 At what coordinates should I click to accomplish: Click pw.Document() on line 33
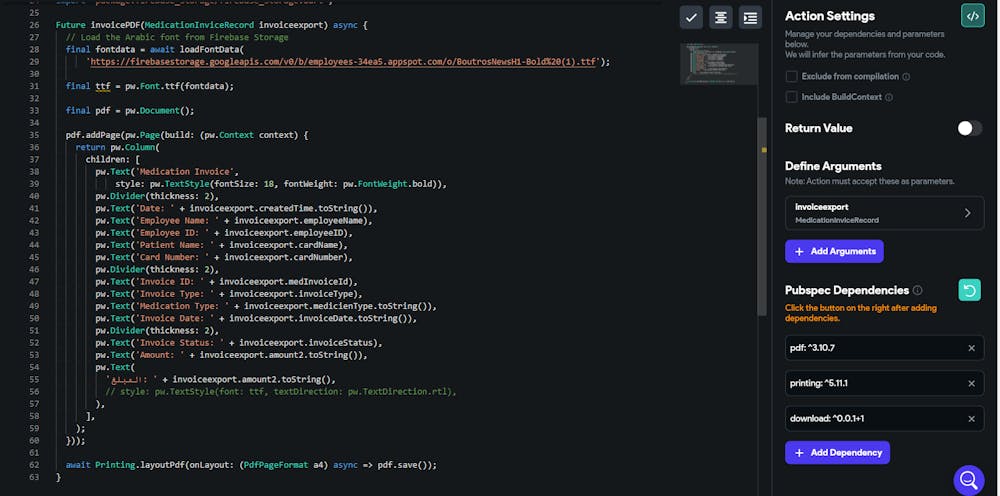coord(156,111)
